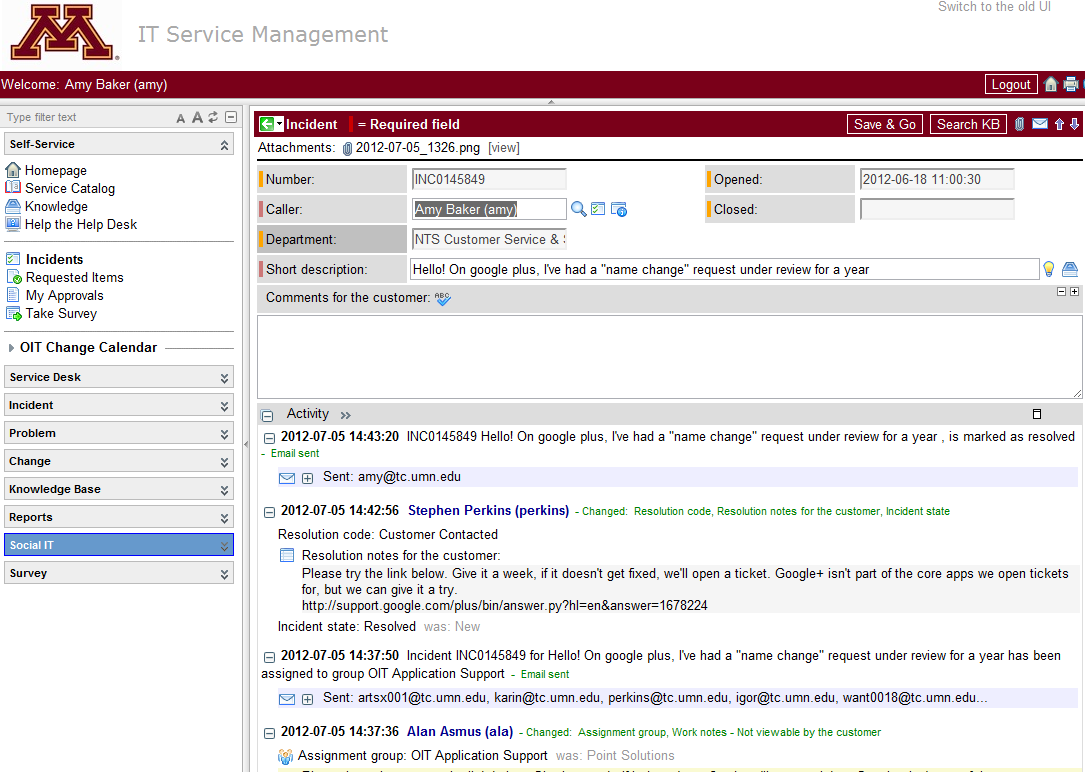The height and width of the screenshot is (772, 1085).
Task: Click the customer comments text area
Action: pyautogui.click(x=670, y=357)
